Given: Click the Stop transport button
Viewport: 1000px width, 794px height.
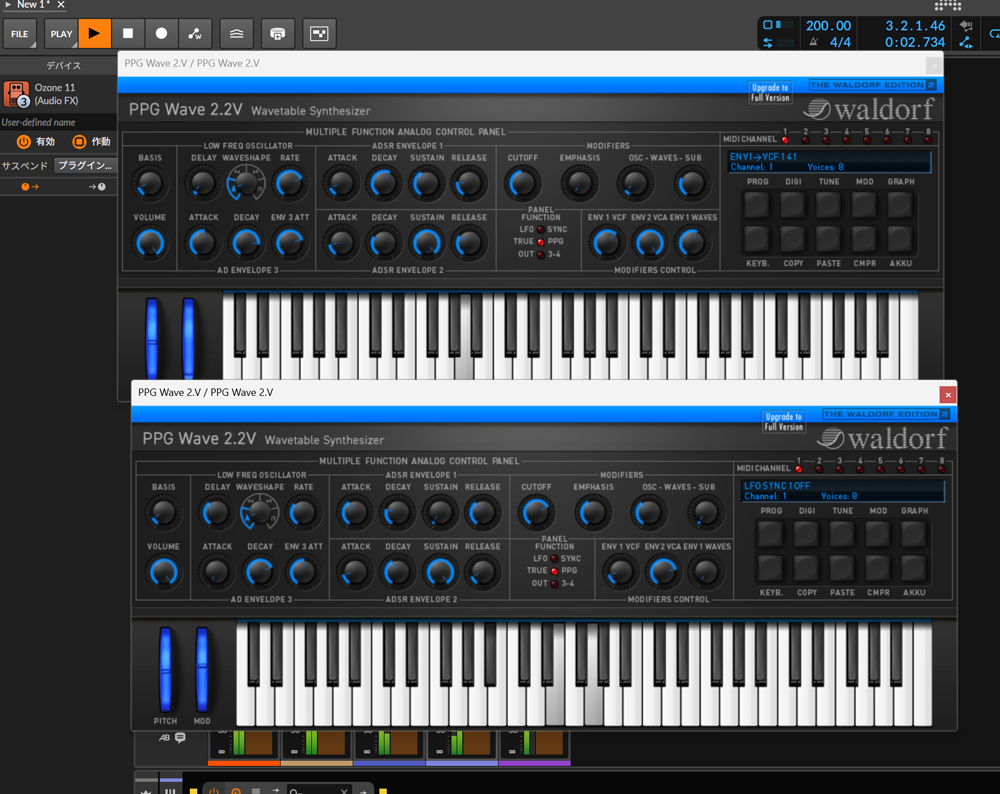Looking at the screenshot, I should point(128,33).
